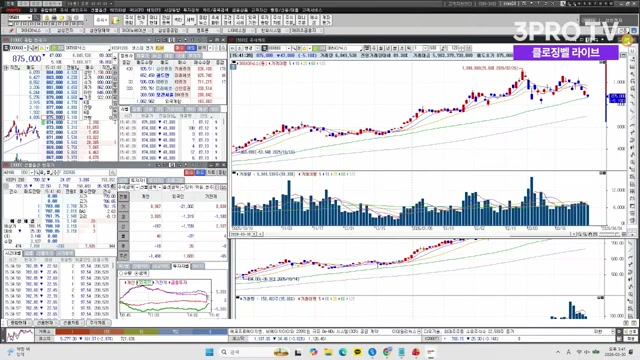The width and height of the screenshot is (640, 360).
Task: Click blue 매도 button in 종합 현재가 panel
Action: (x=191, y=48)
